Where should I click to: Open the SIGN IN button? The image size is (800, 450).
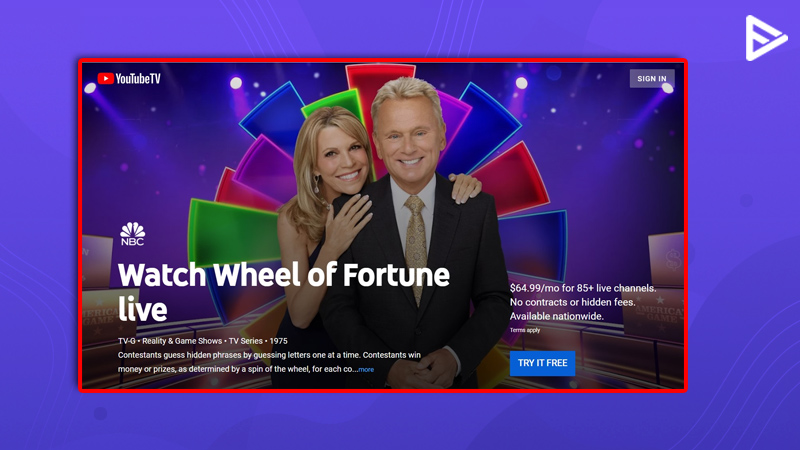(652, 79)
